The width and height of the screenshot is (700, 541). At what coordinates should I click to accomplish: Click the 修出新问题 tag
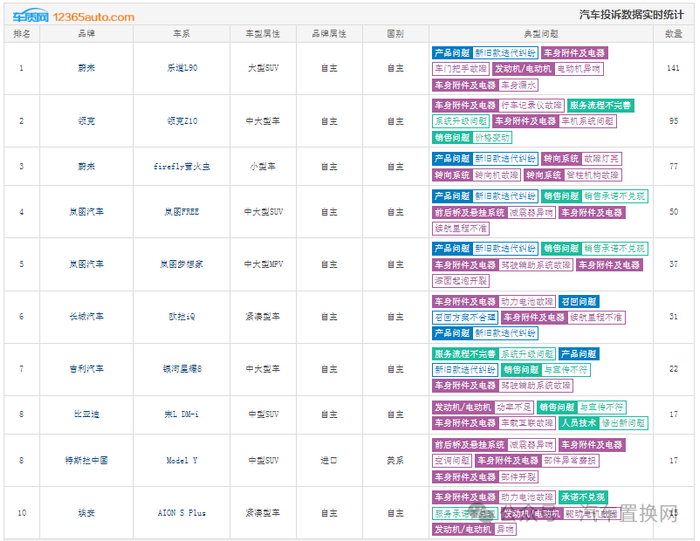[x=623, y=423]
